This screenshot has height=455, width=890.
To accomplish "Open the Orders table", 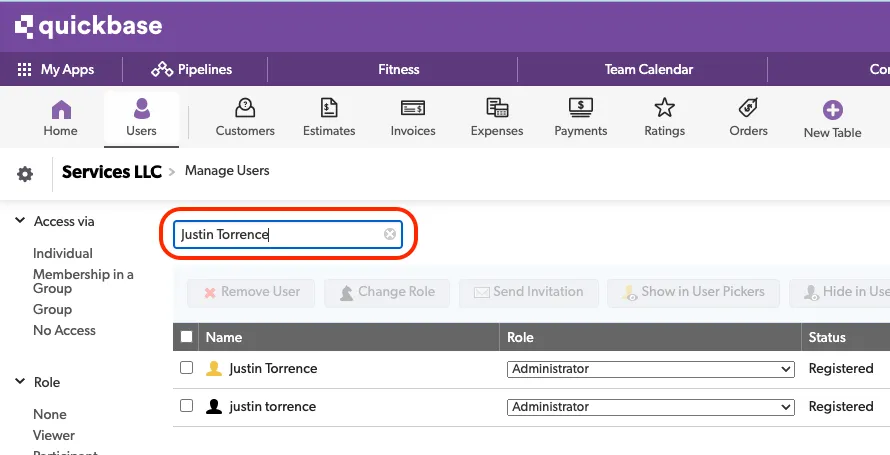I will pos(748,119).
